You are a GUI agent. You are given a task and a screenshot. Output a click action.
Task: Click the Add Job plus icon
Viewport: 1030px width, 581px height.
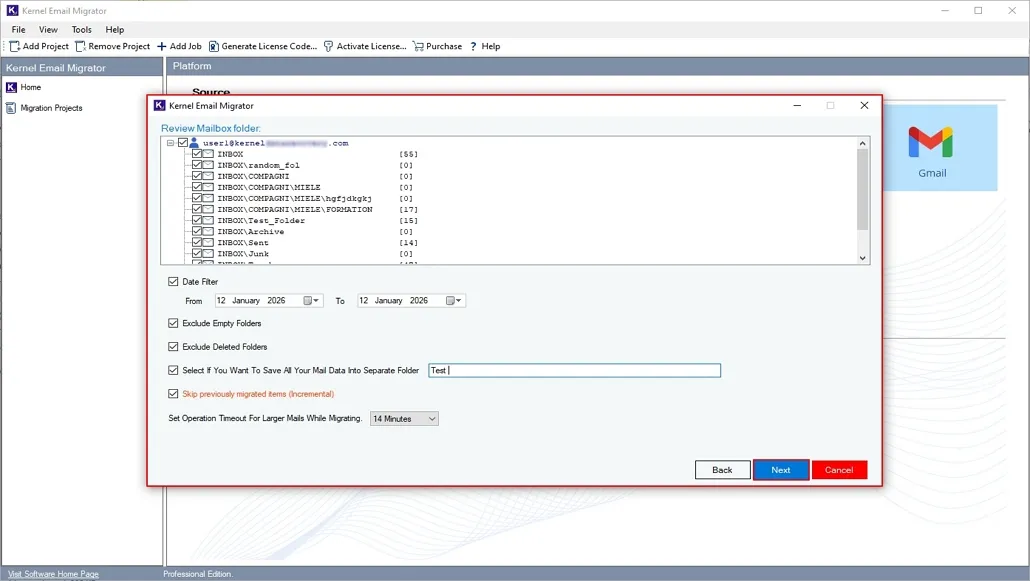(x=162, y=46)
